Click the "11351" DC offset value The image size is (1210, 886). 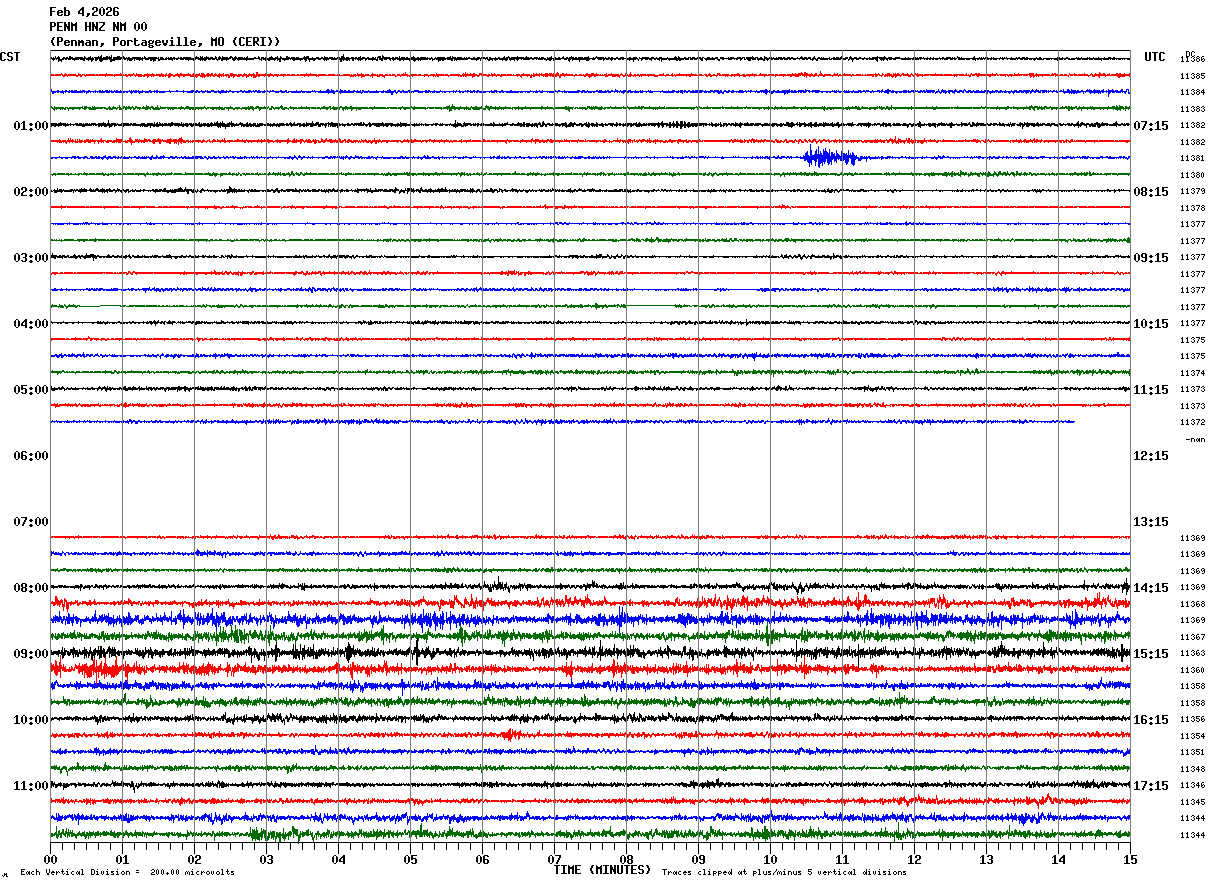click(1192, 752)
